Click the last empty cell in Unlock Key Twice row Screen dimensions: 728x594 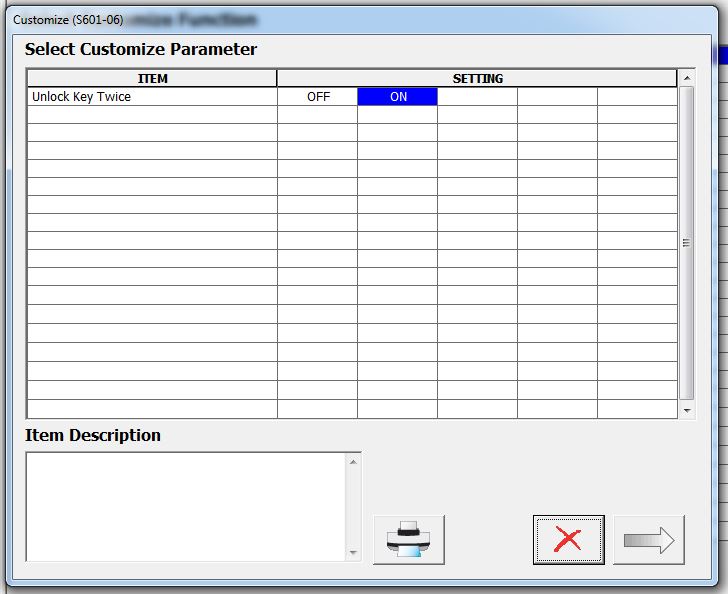point(637,97)
